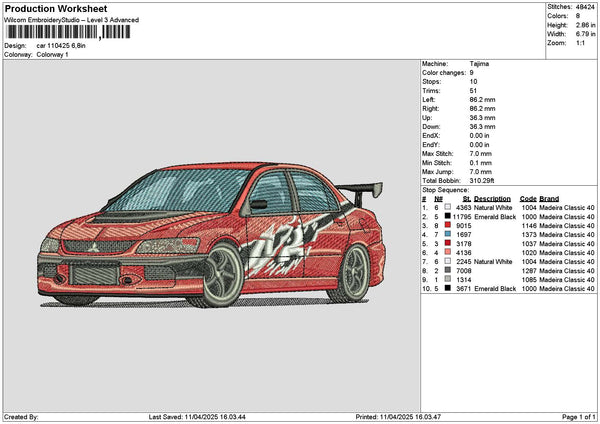
Task: Click 'Wilcom EmbroideryStudio – Level 3 Advanced' text
Action: click(72, 20)
